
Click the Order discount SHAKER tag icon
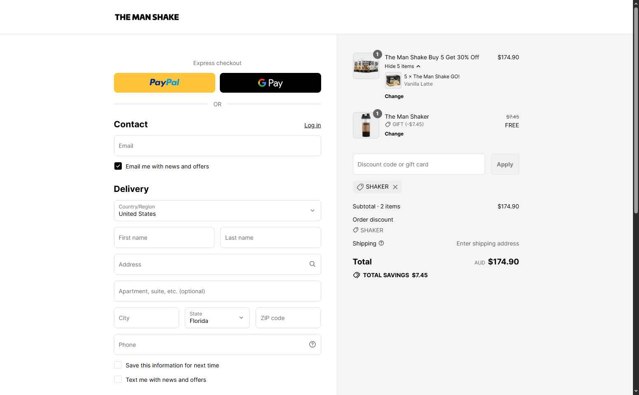point(355,230)
